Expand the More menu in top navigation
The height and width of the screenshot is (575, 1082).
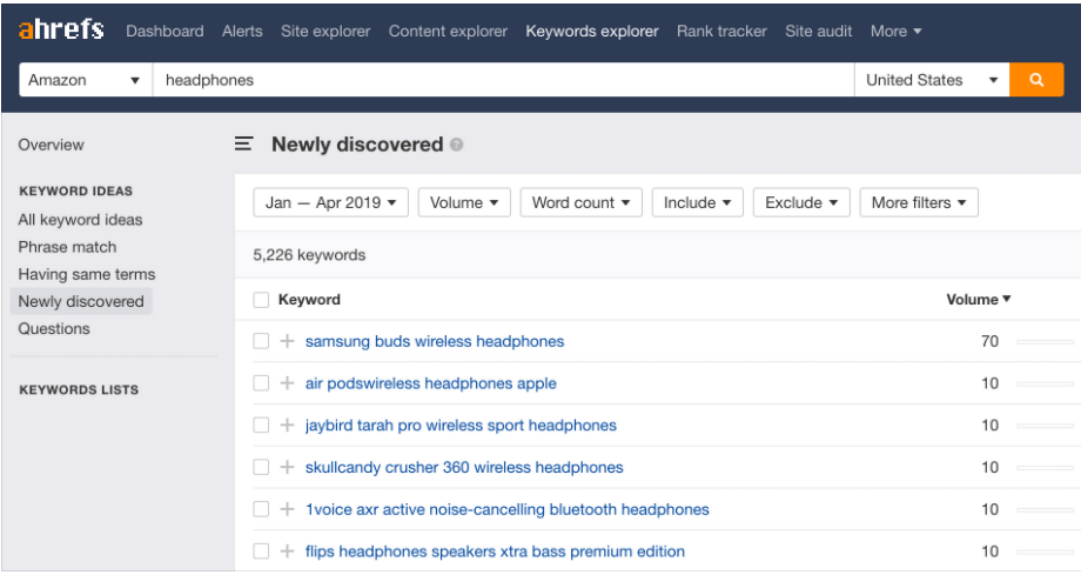(x=896, y=31)
